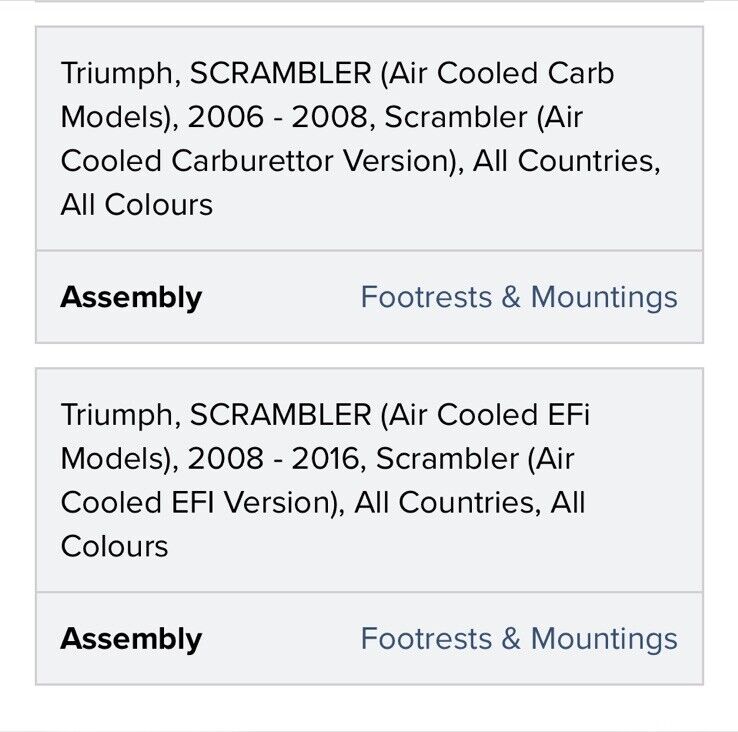
Task: Click Assembly label in the EFi Models card
Action: [x=131, y=639]
